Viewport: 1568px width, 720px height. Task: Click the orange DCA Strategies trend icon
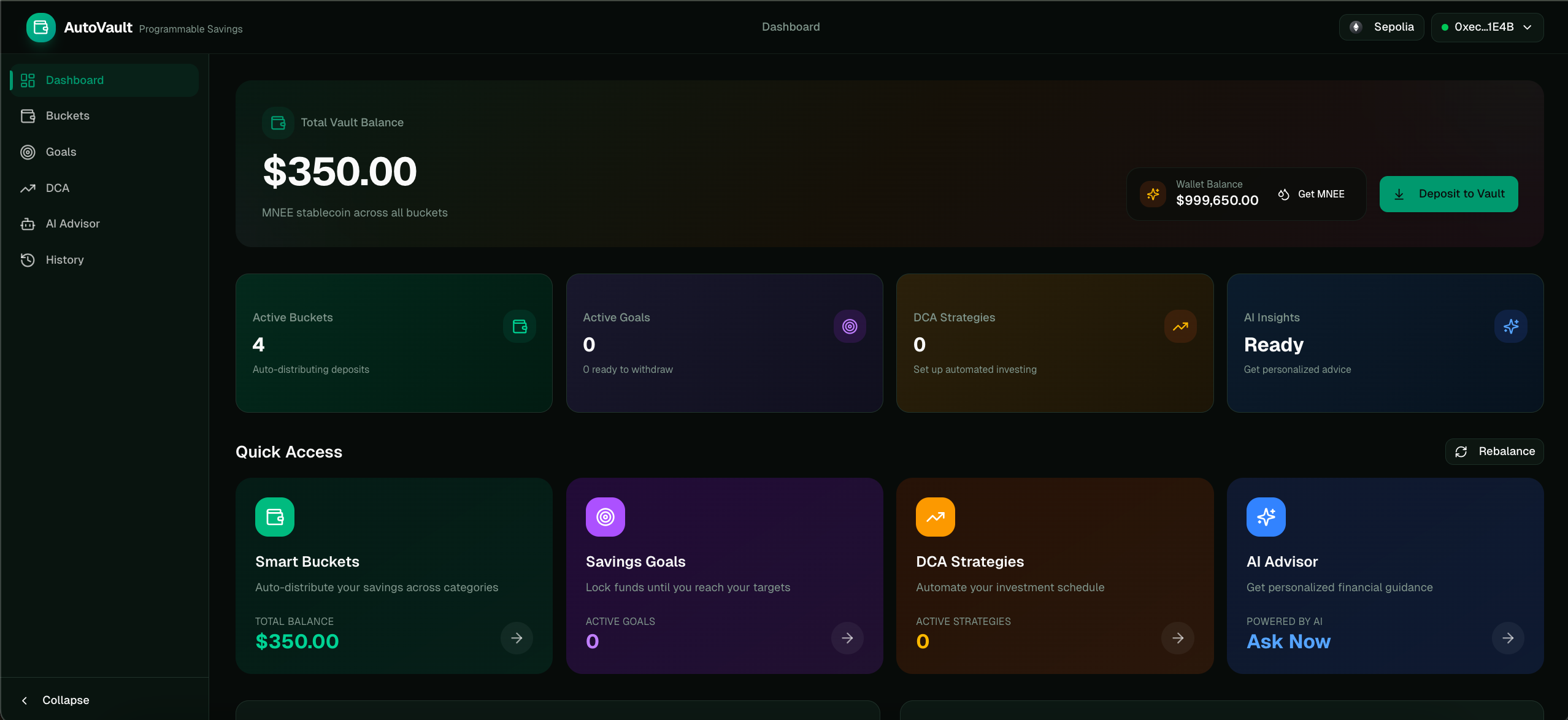935,517
